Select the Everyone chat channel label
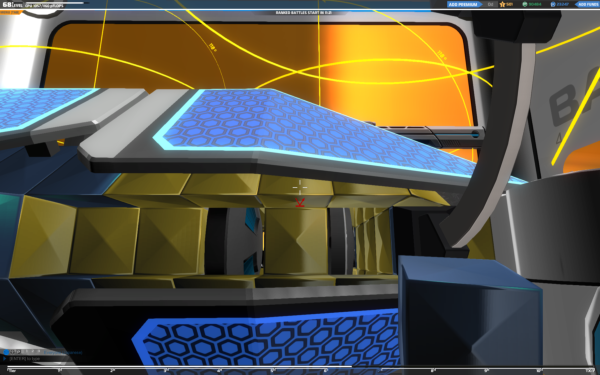The image size is (600, 375). pyautogui.click(x=63, y=352)
